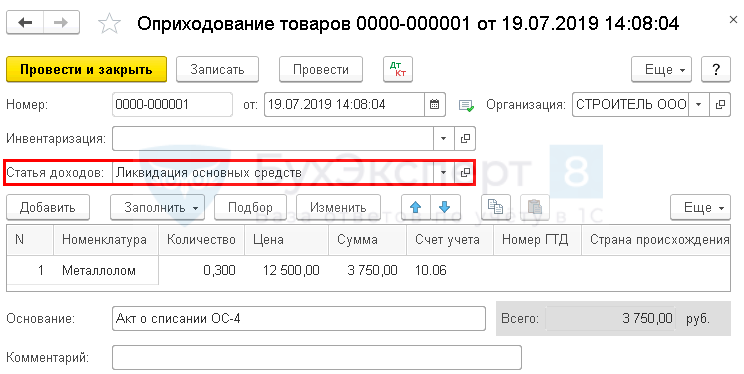Open the Заполнить dropdown menu
The image size is (744, 374).
click(157, 207)
